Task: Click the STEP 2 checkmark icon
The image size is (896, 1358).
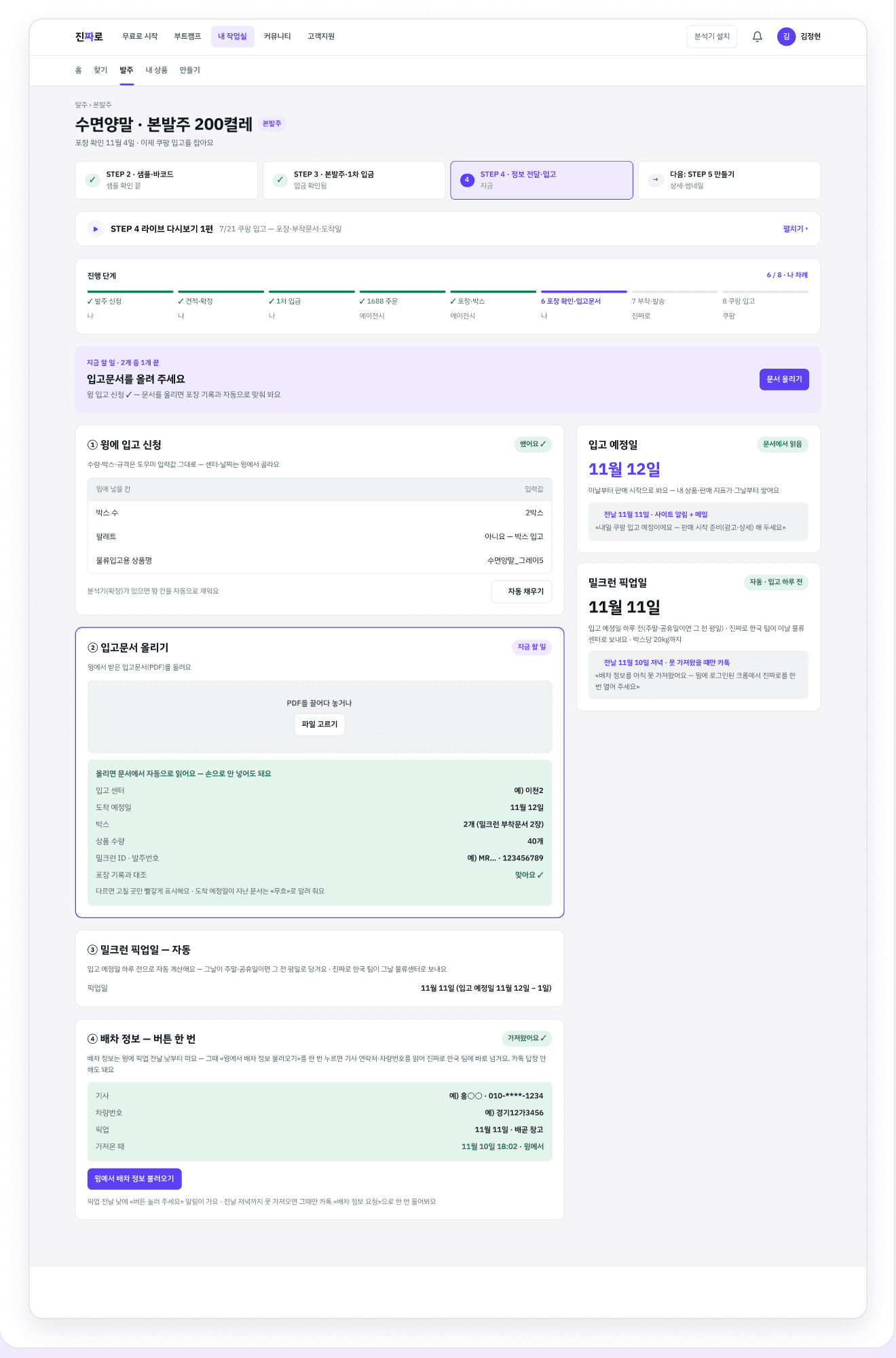Action: [92, 180]
